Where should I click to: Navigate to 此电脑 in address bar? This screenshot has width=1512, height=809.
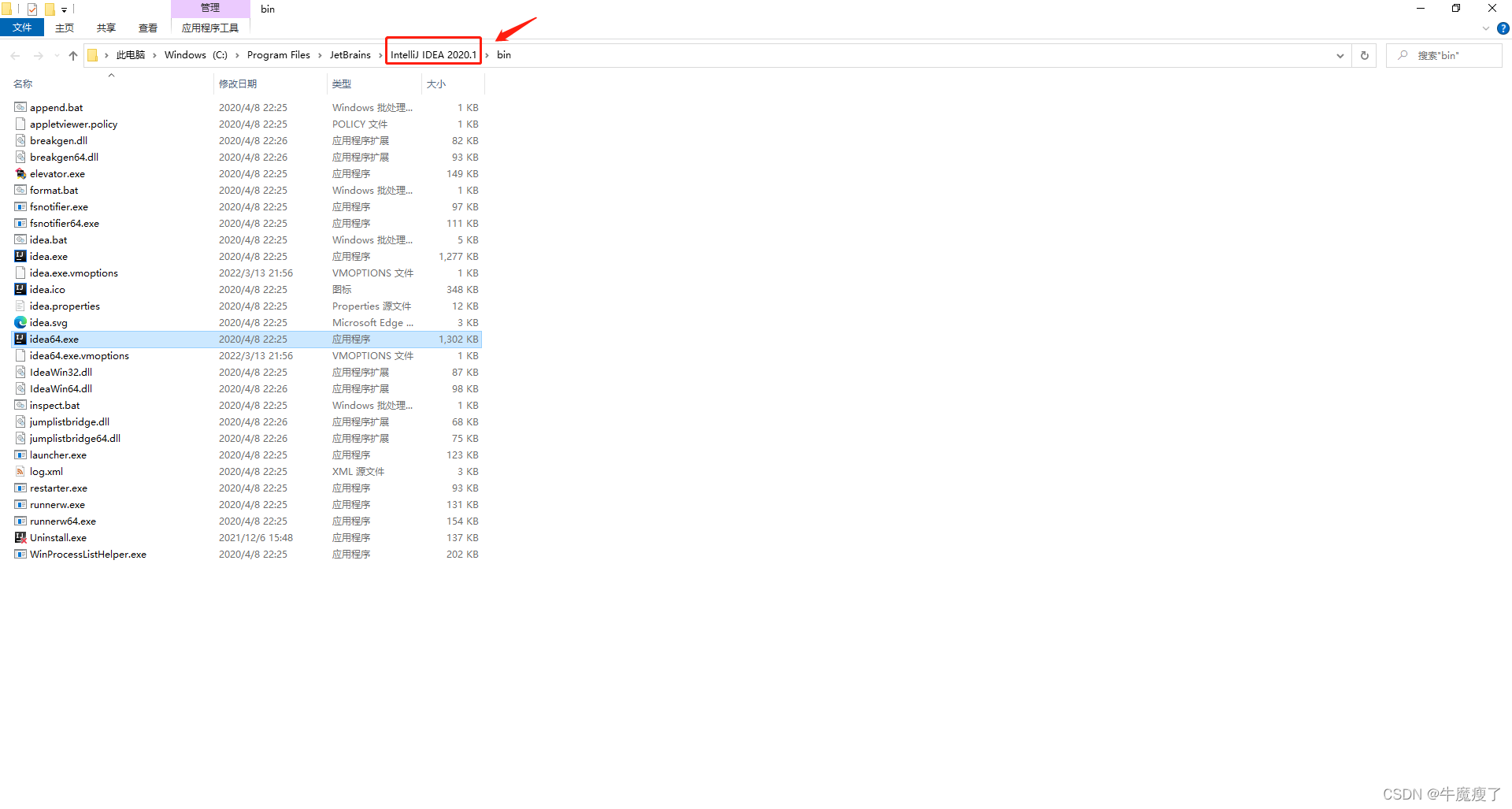[131, 55]
